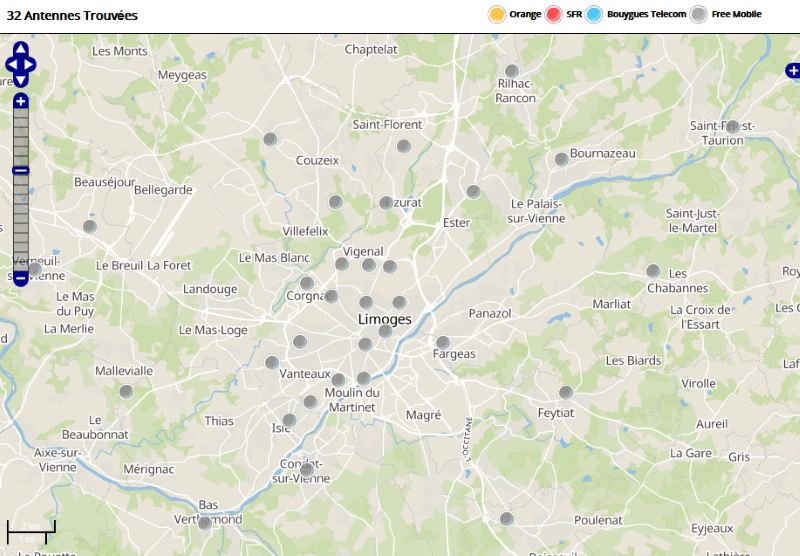This screenshot has height=556, width=800.
Task: Click the antenna marker near Les Chabannes
Action: click(653, 270)
